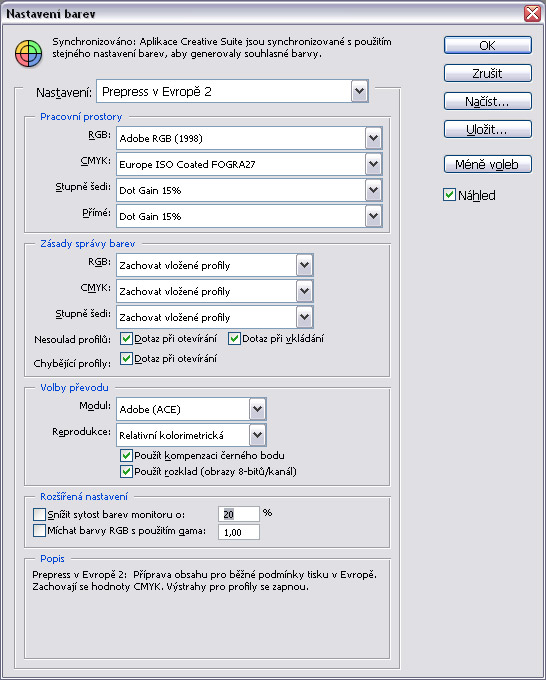This screenshot has width=546, height=680.
Task: Disable Použít kompenzaci černého bodu
Action: pyautogui.click(x=126, y=455)
